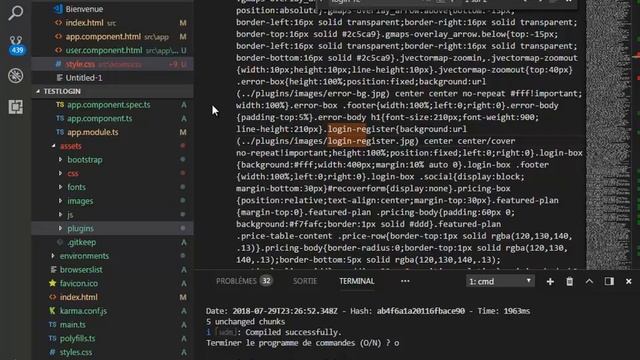This screenshot has width=640, height=360.
Task: Open the Debug view icon
Action: click(16, 76)
